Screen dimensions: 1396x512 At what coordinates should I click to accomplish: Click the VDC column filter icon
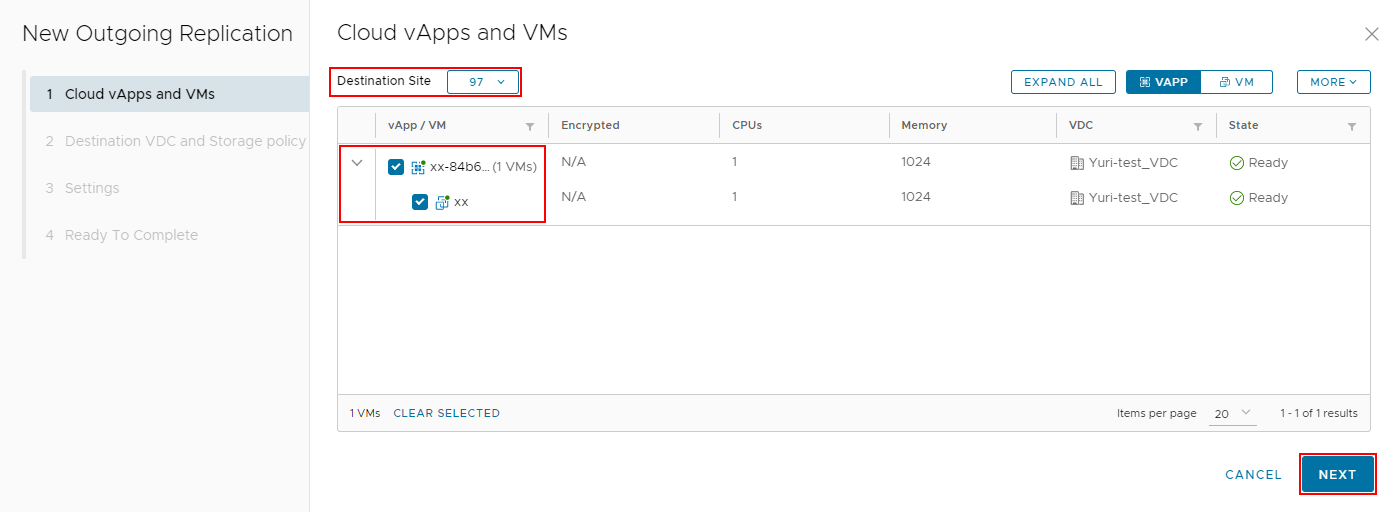[1197, 127]
